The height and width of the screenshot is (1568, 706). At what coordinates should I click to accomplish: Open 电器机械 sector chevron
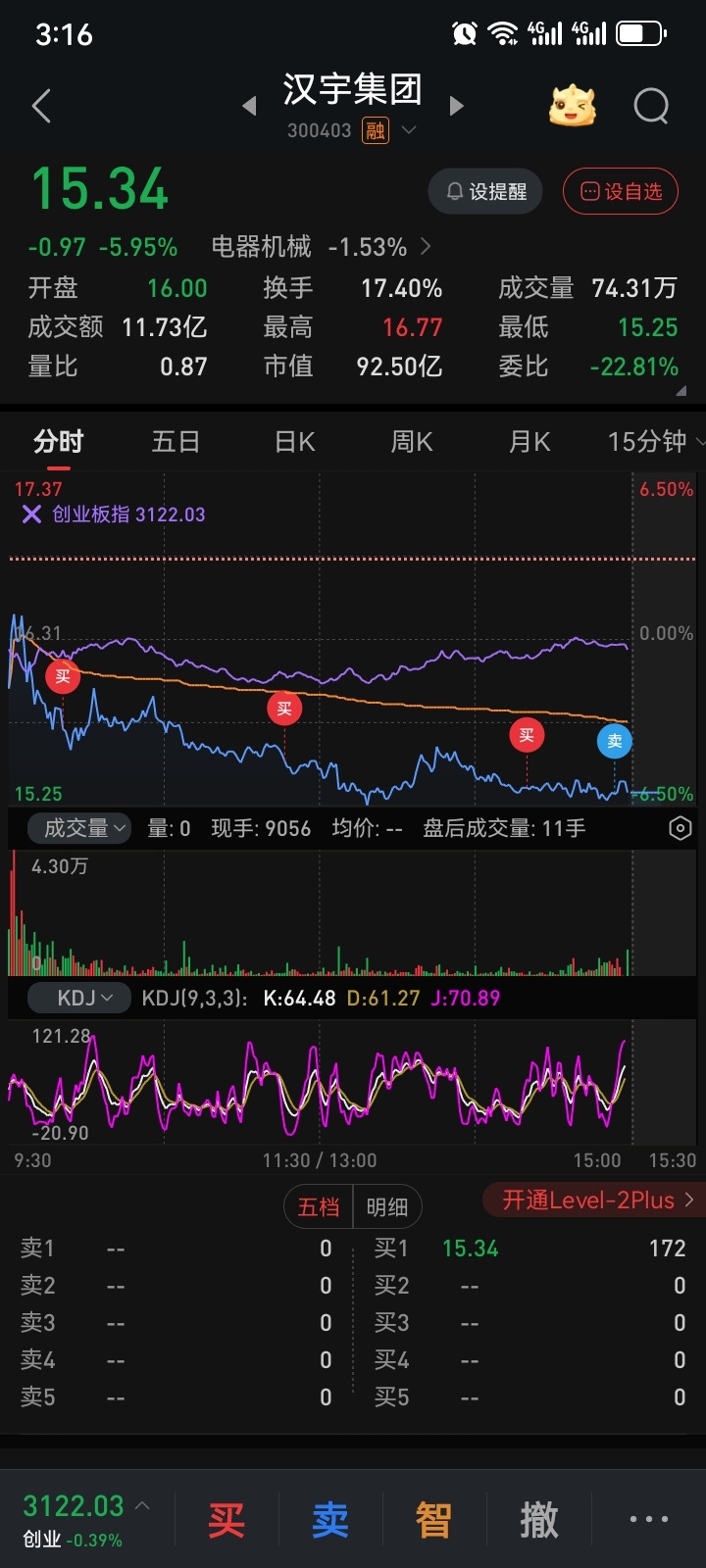pos(426,247)
